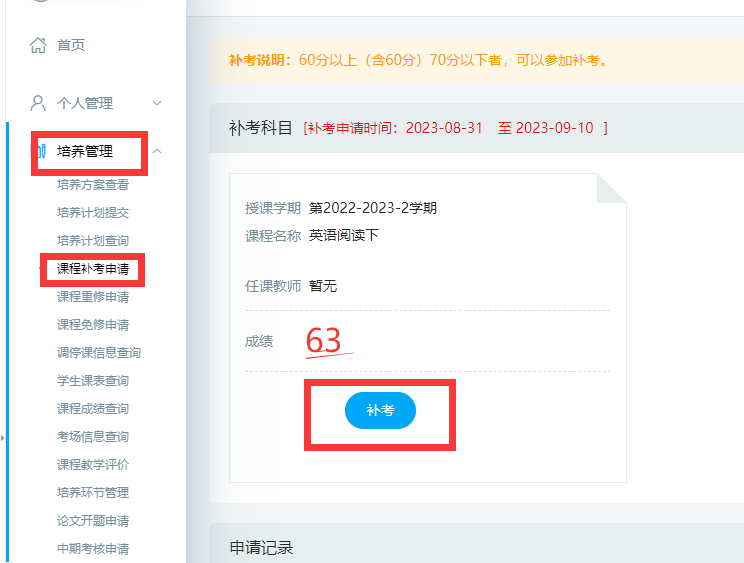Open 课程成绩查询 in sidebar

tap(93, 409)
